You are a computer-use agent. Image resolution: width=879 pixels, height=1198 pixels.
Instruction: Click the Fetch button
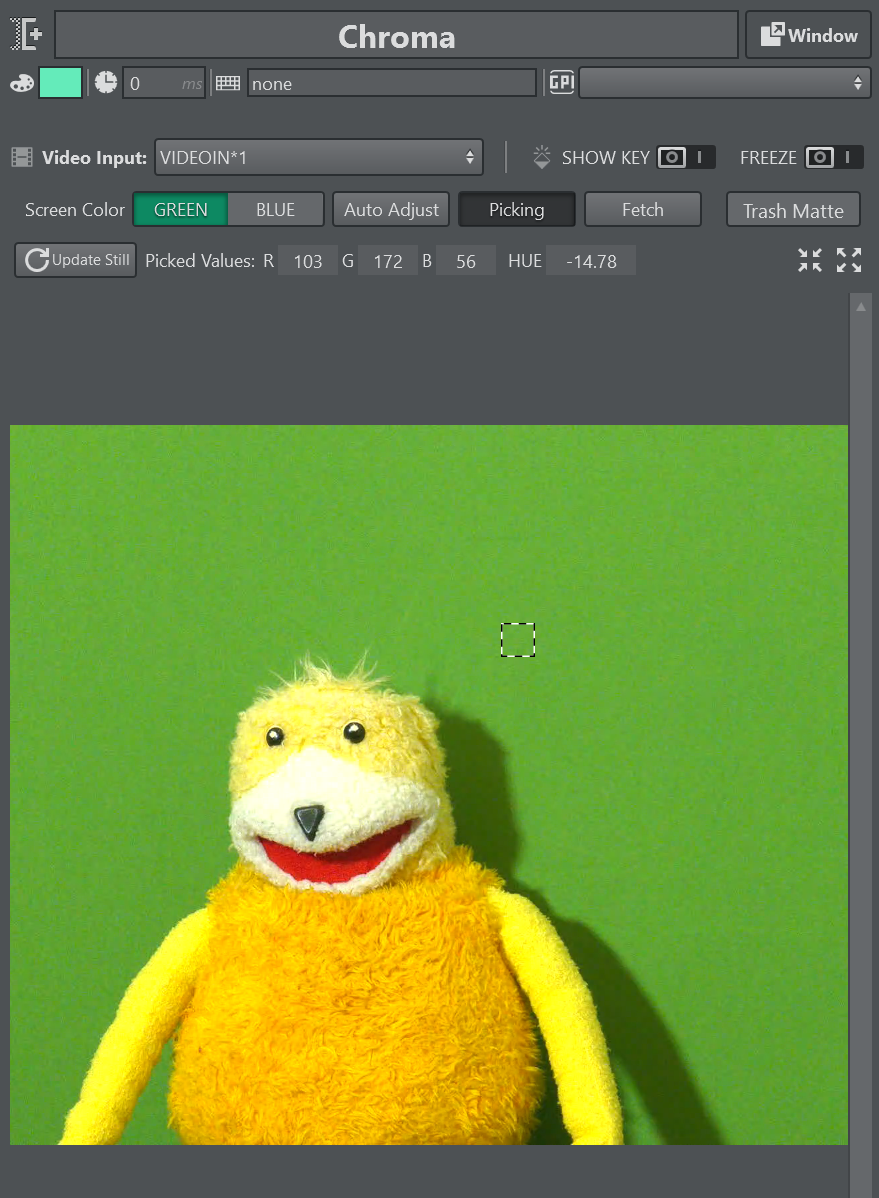[x=642, y=210]
